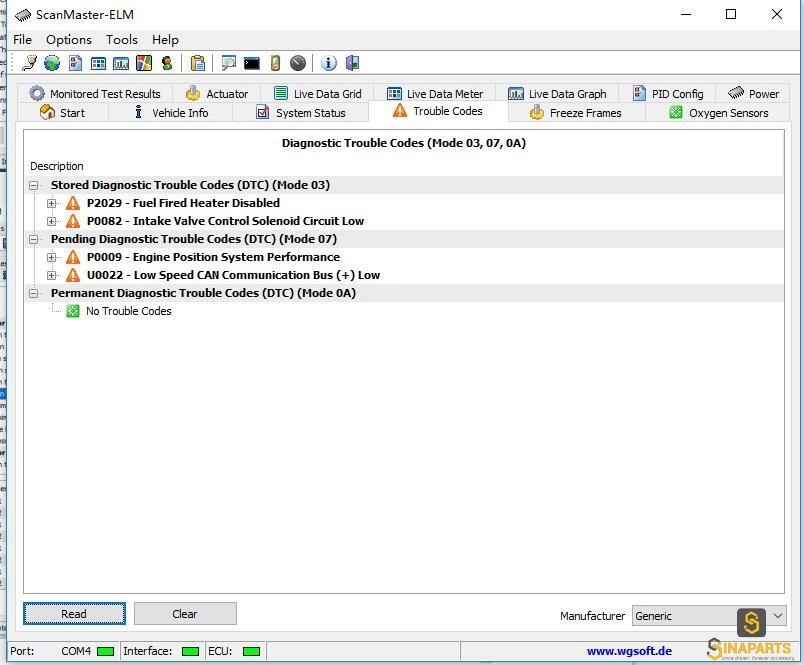Open the bar chart toolbar icon
The image size is (804, 665).
[121, 63]
